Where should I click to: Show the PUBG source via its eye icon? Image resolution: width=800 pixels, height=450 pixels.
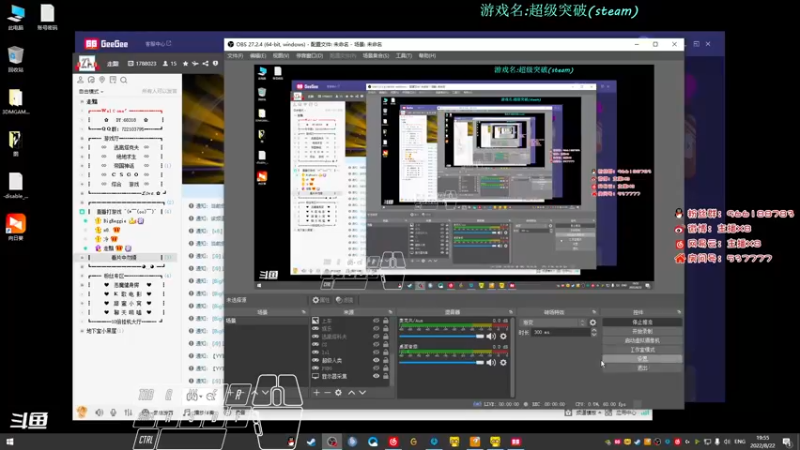[x=376, y=368]
